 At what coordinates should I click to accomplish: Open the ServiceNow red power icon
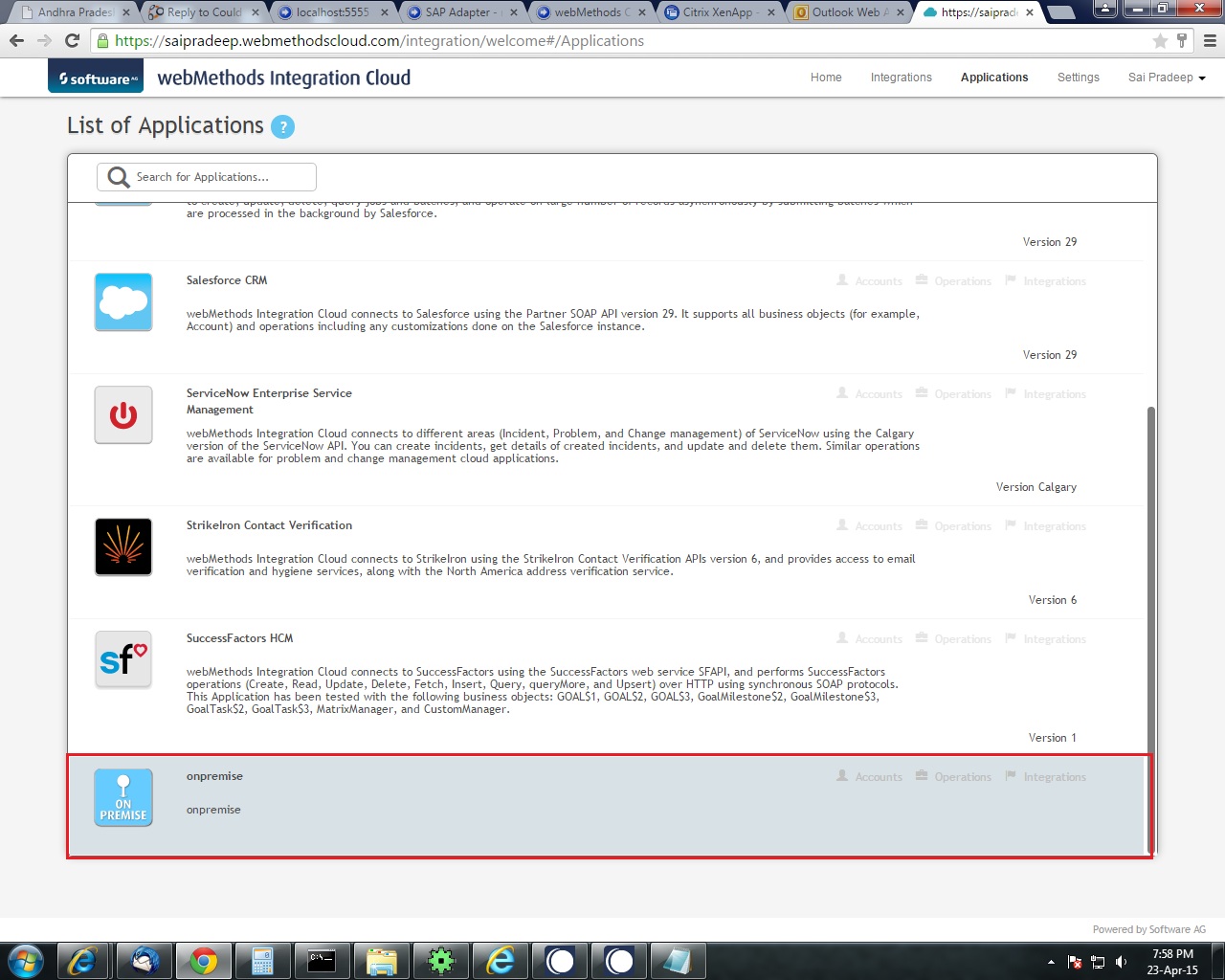coord(123,415)
